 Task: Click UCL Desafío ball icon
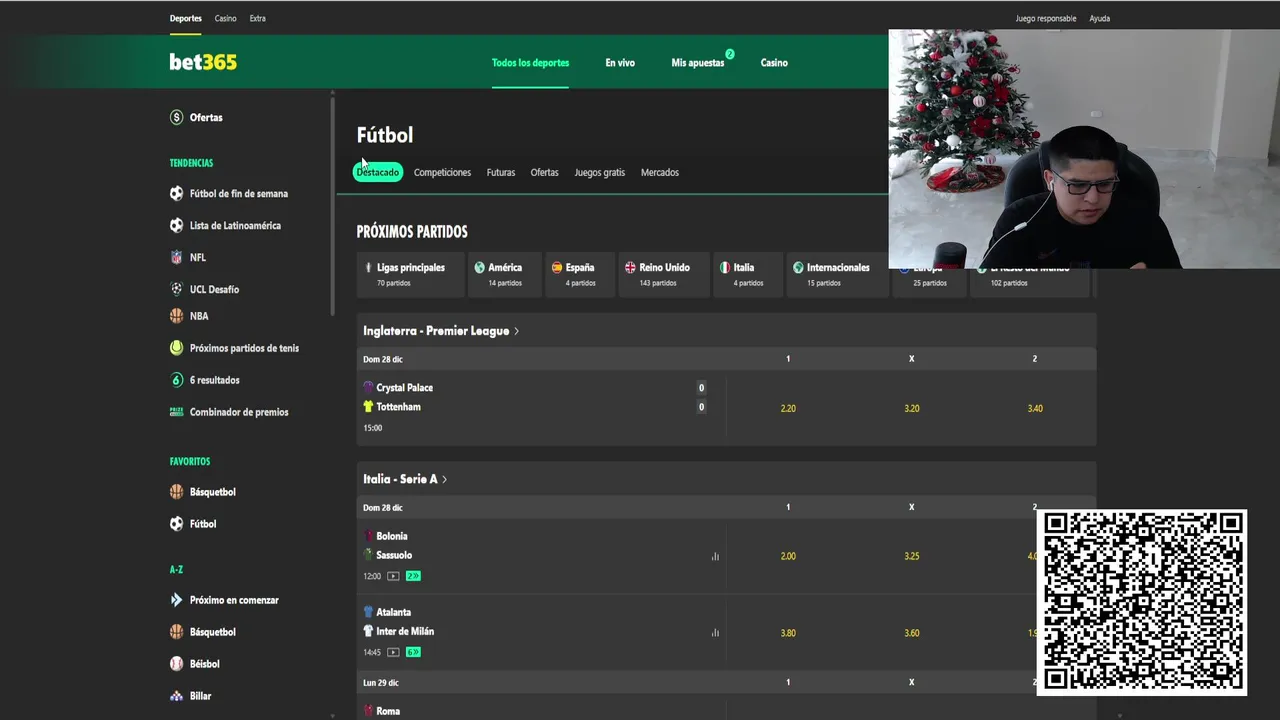tap(177, 289)
